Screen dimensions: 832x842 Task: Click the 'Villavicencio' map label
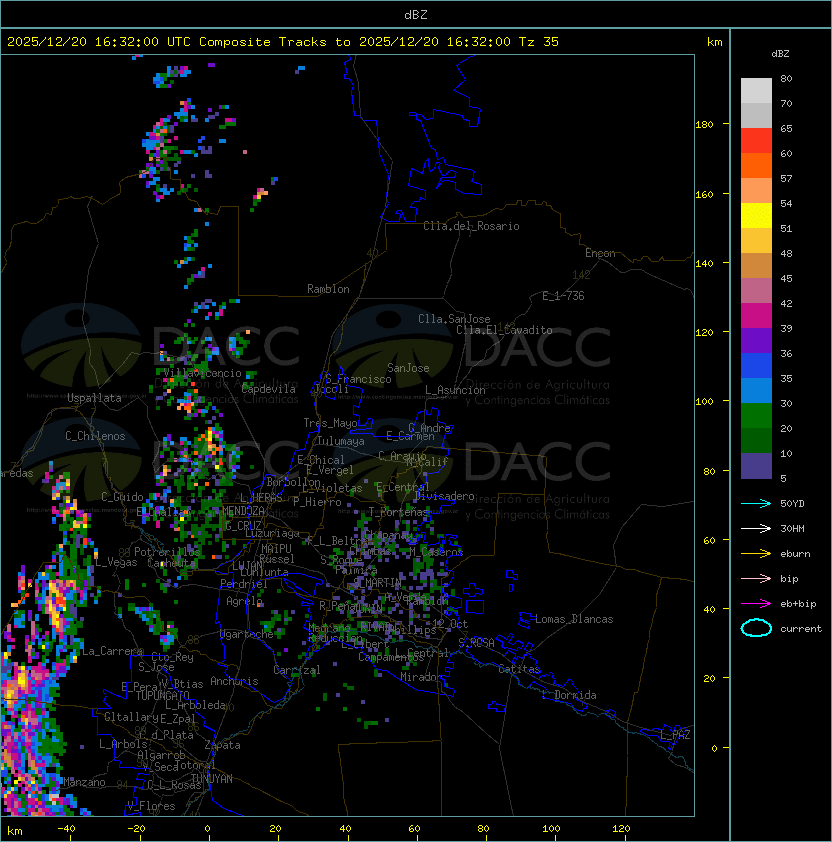pyautogui.click(x=202, y=373)
